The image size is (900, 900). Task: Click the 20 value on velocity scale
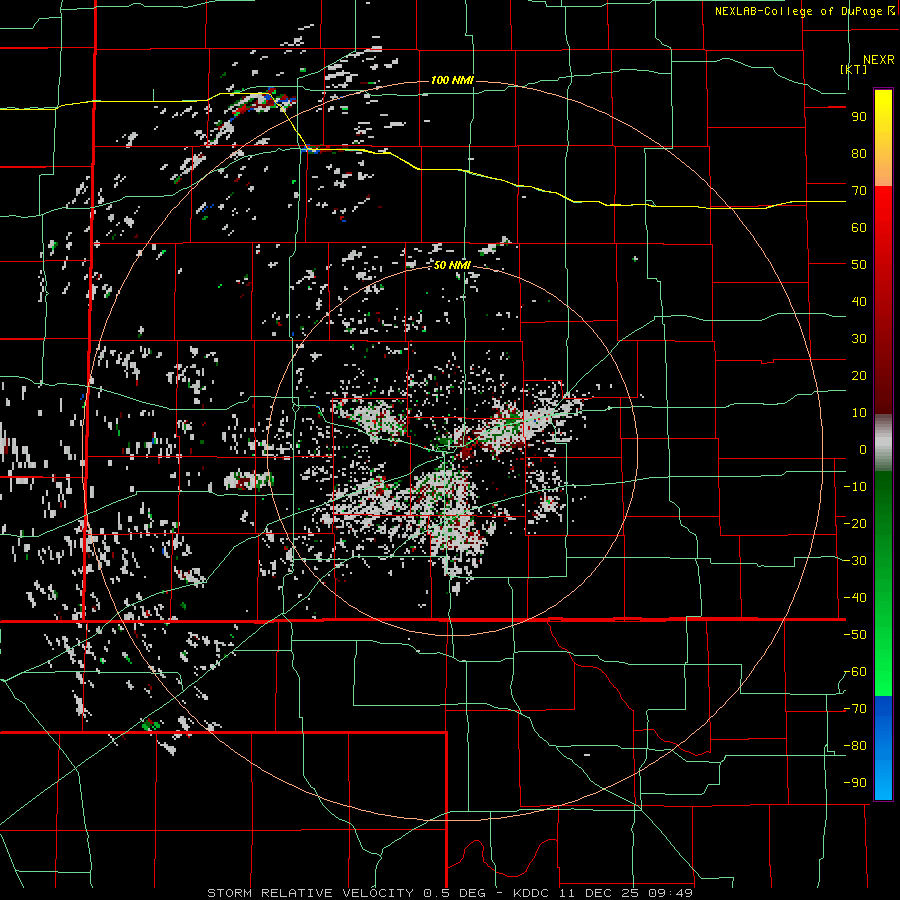(x=859, y=375)
